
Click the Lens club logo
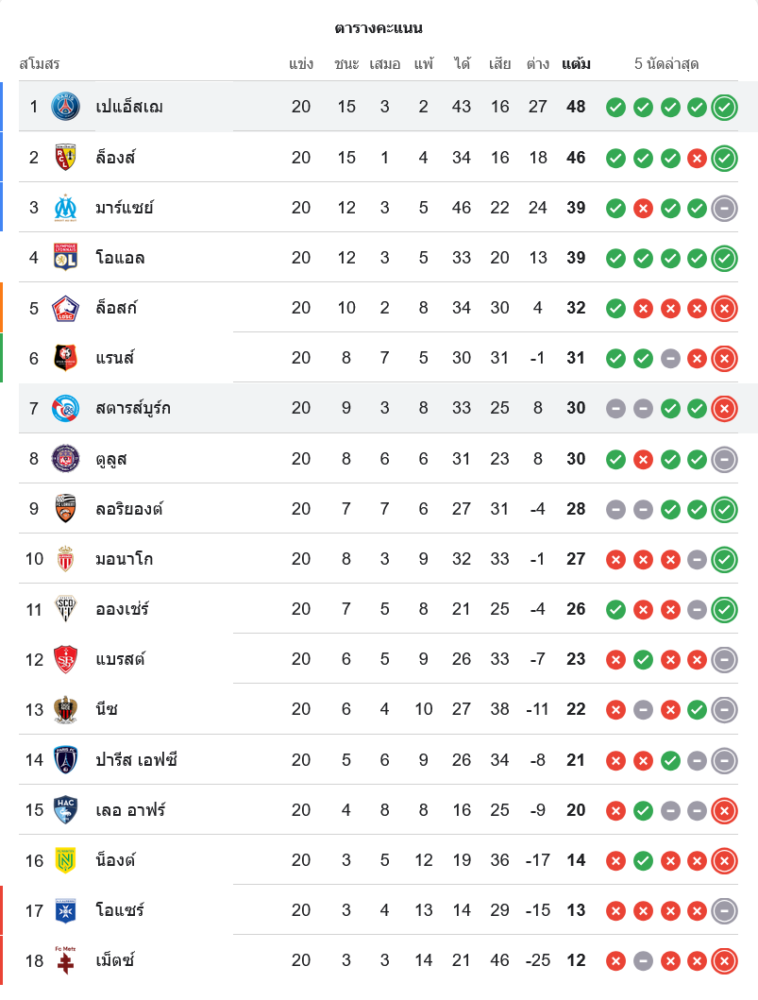click(x=66, y=157)
